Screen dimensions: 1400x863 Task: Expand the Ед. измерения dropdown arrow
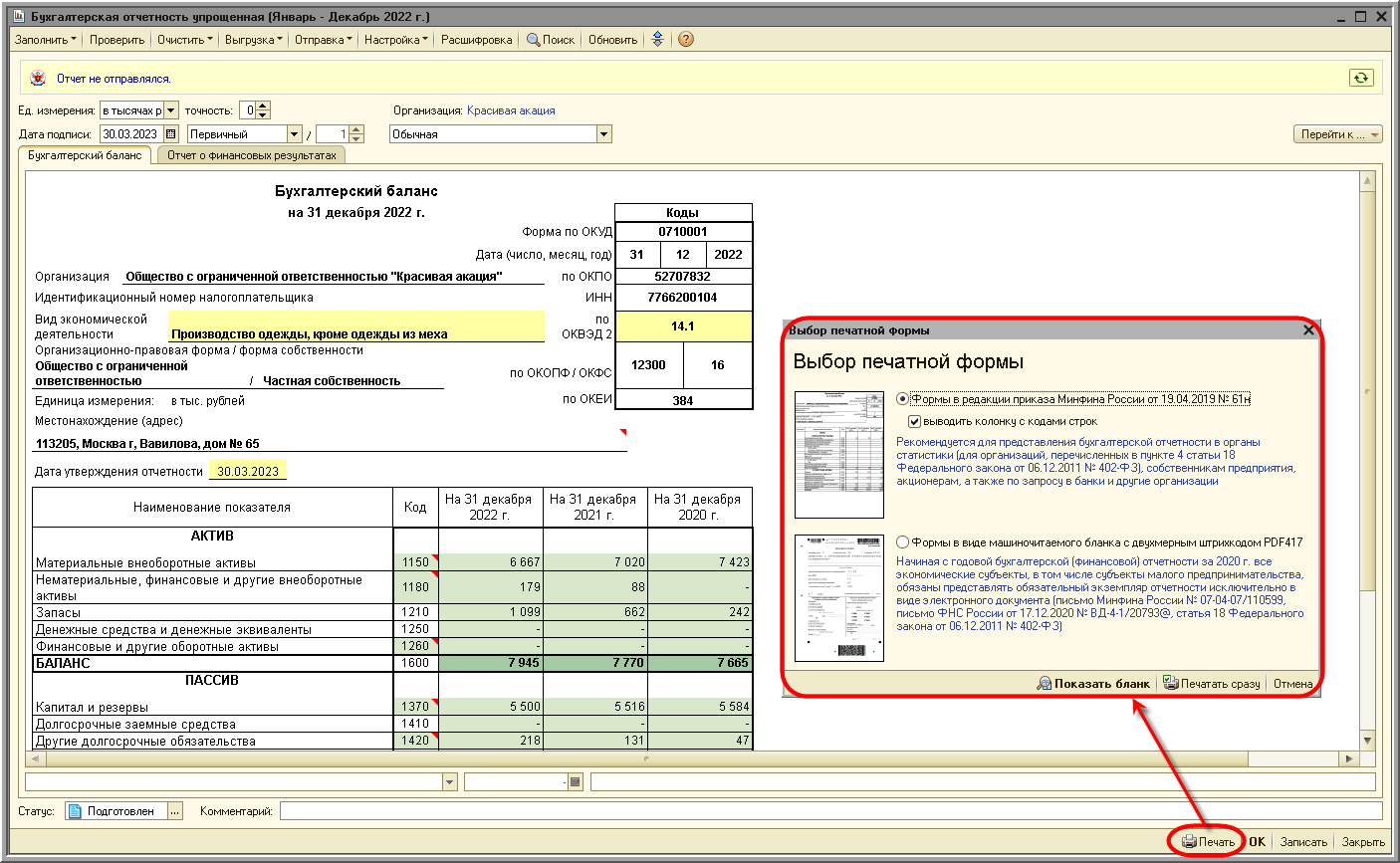pos(171,110)
